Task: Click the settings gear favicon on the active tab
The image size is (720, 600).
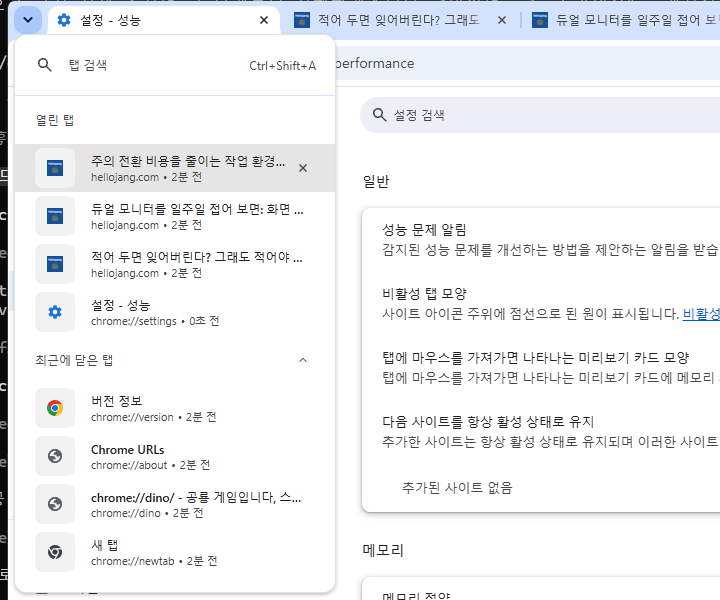Action: pyautogui.click(x=64, y=20)
